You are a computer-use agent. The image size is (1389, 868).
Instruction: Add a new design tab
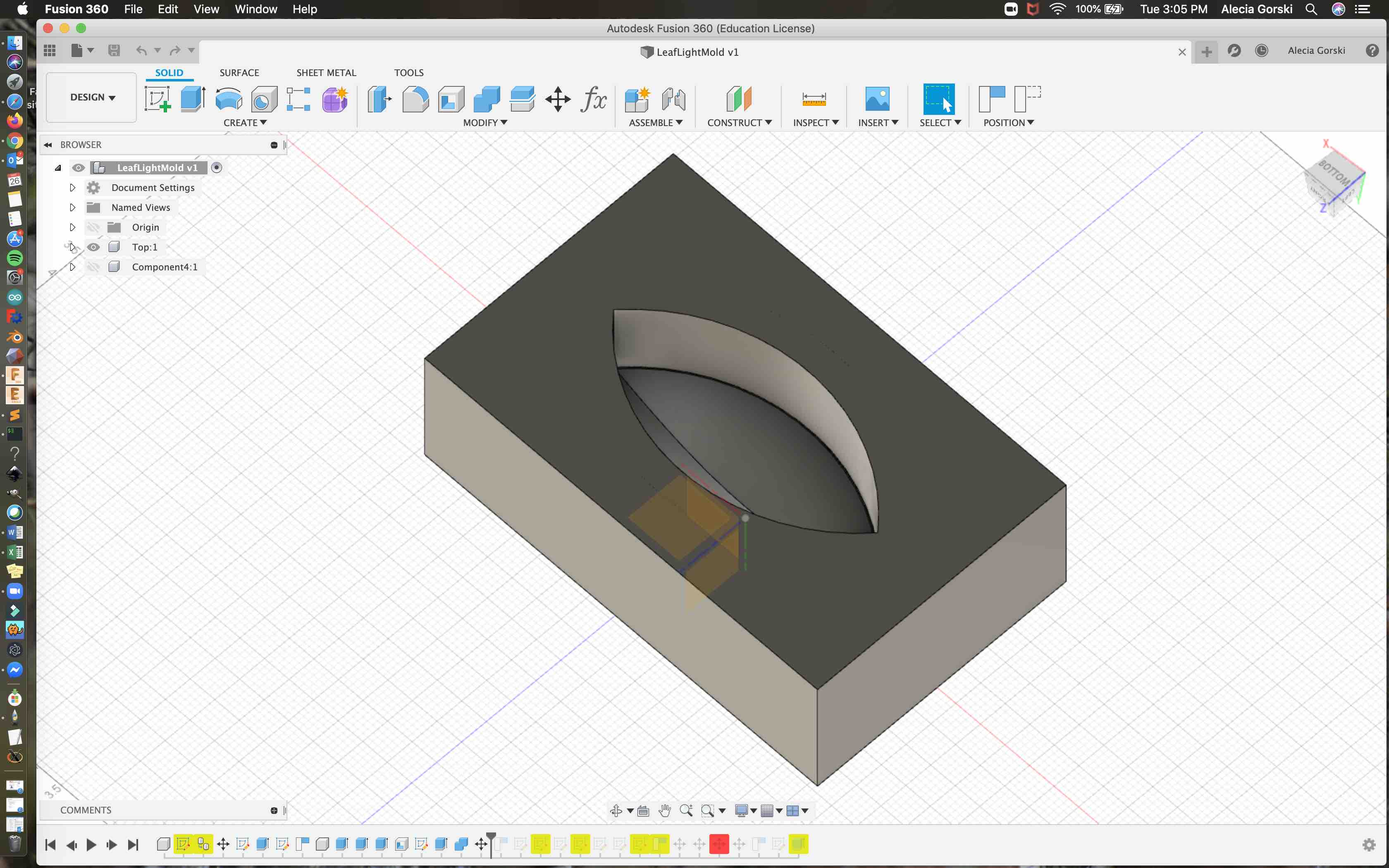pyautogui.click(x=1206, y=52)
